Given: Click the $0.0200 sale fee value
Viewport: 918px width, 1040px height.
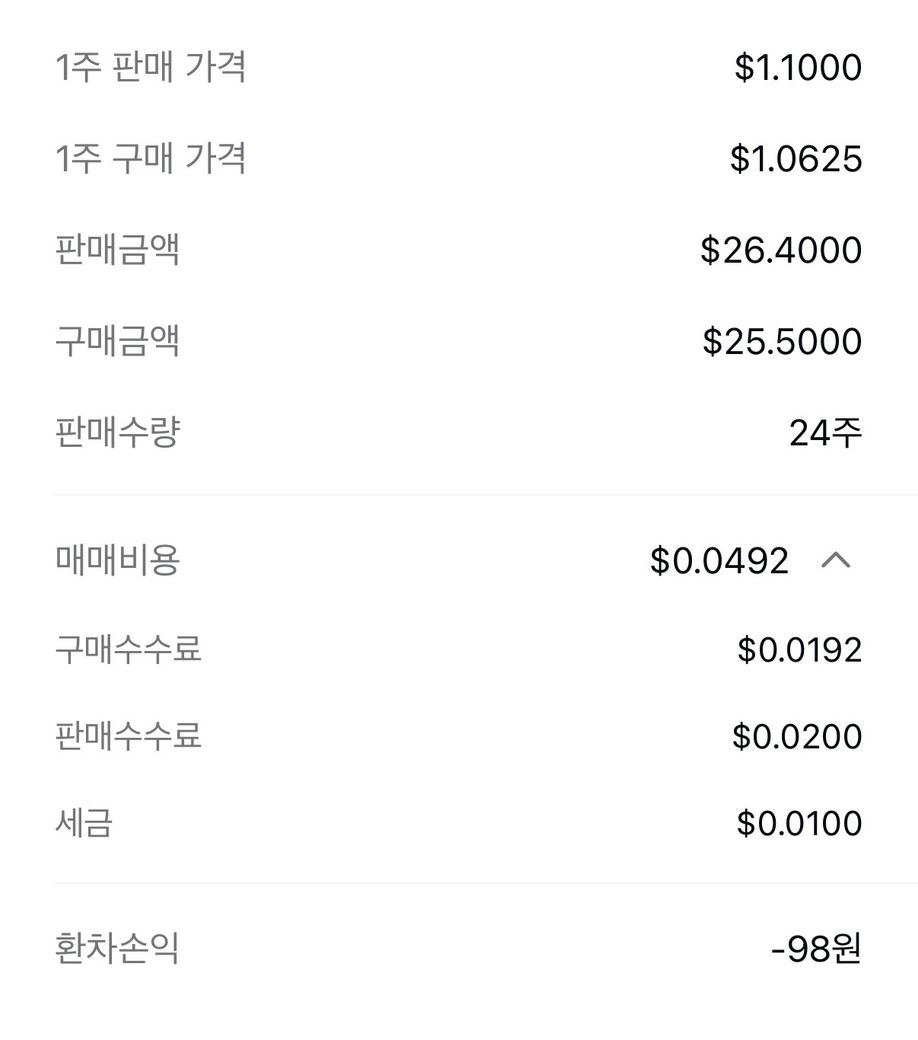Looking at the screenshot, I should 797,737.
